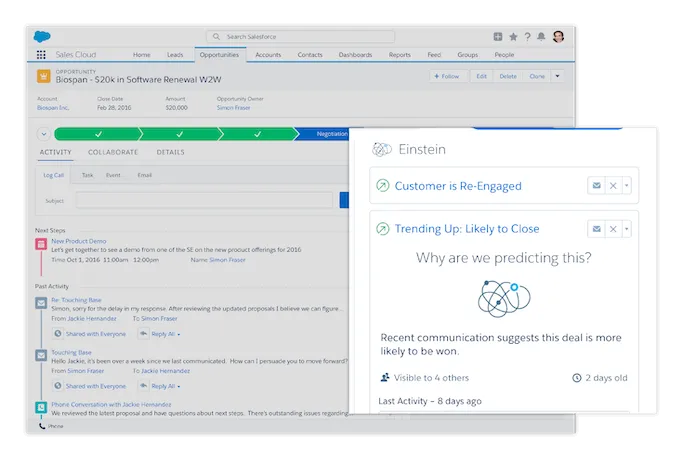The height and width of the screenshot is (451, 680).
Task: Click the email icon beside the 'Hello Jackie' Touching Base message
Action: point(41,355)
